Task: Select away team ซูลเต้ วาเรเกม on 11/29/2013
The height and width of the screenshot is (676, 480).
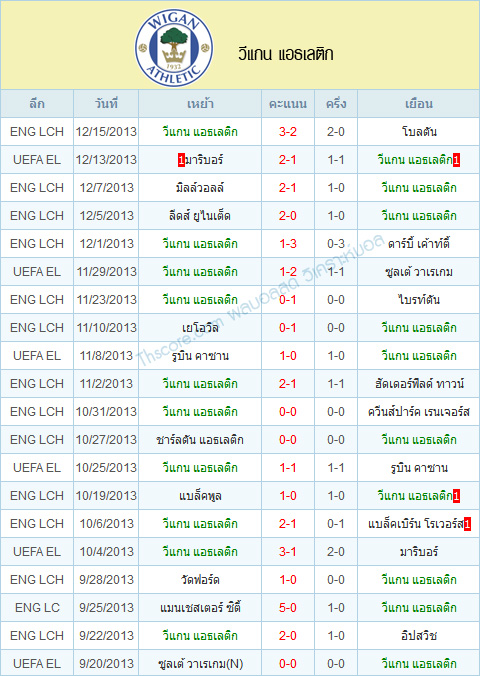Action: (419, 272)
